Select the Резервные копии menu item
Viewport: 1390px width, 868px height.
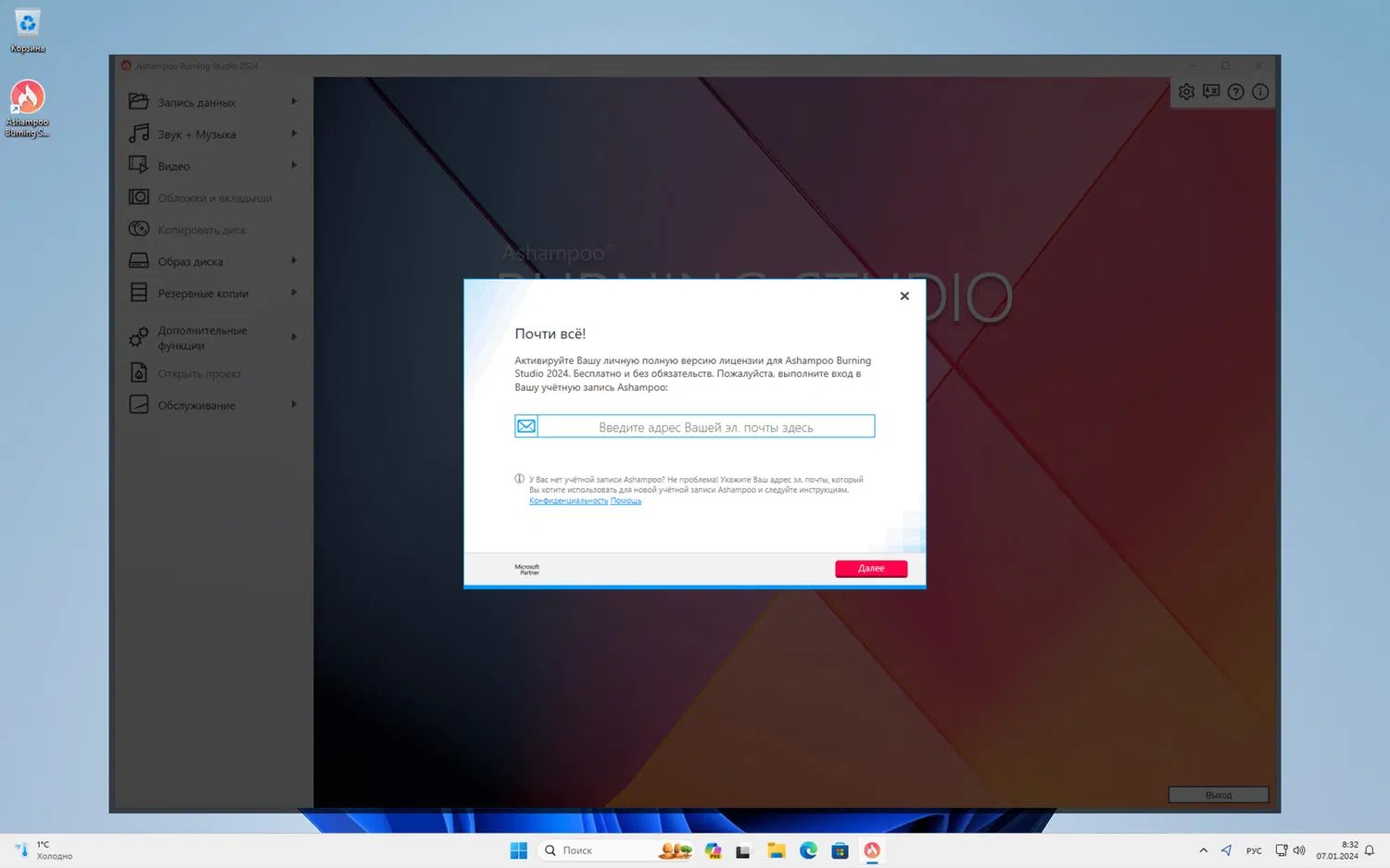214,293
